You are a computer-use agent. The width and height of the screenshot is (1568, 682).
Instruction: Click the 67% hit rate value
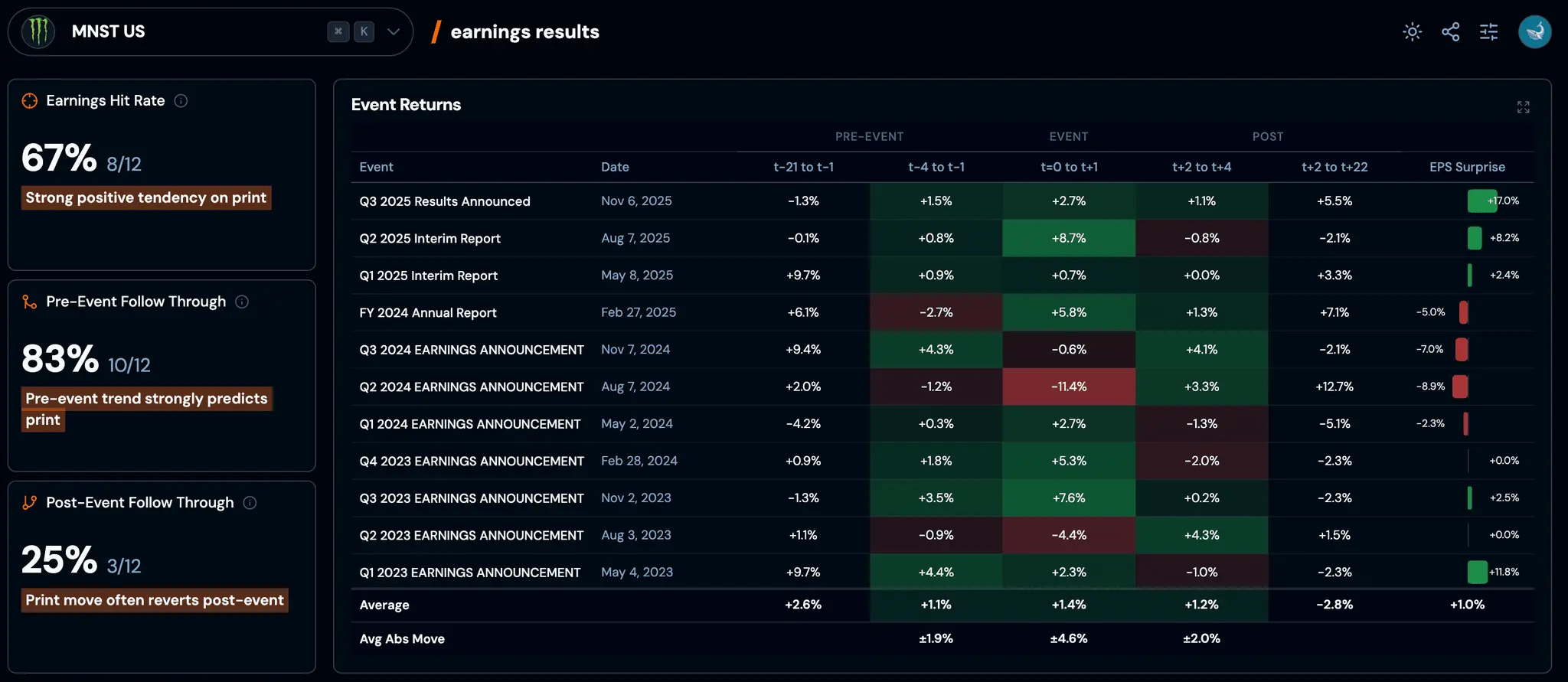[59, 158]
